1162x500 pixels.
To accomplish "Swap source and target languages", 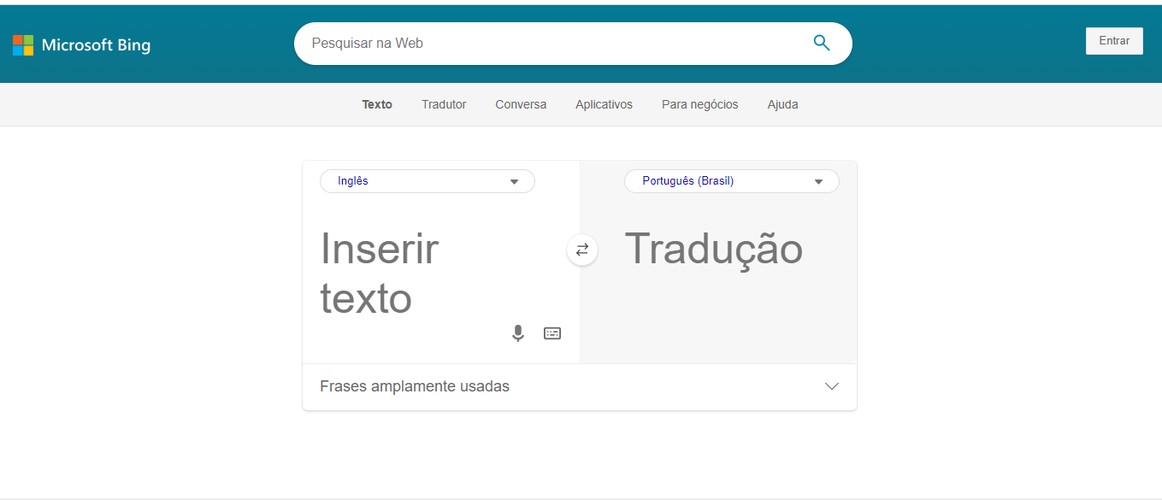I will click(582, 250).
